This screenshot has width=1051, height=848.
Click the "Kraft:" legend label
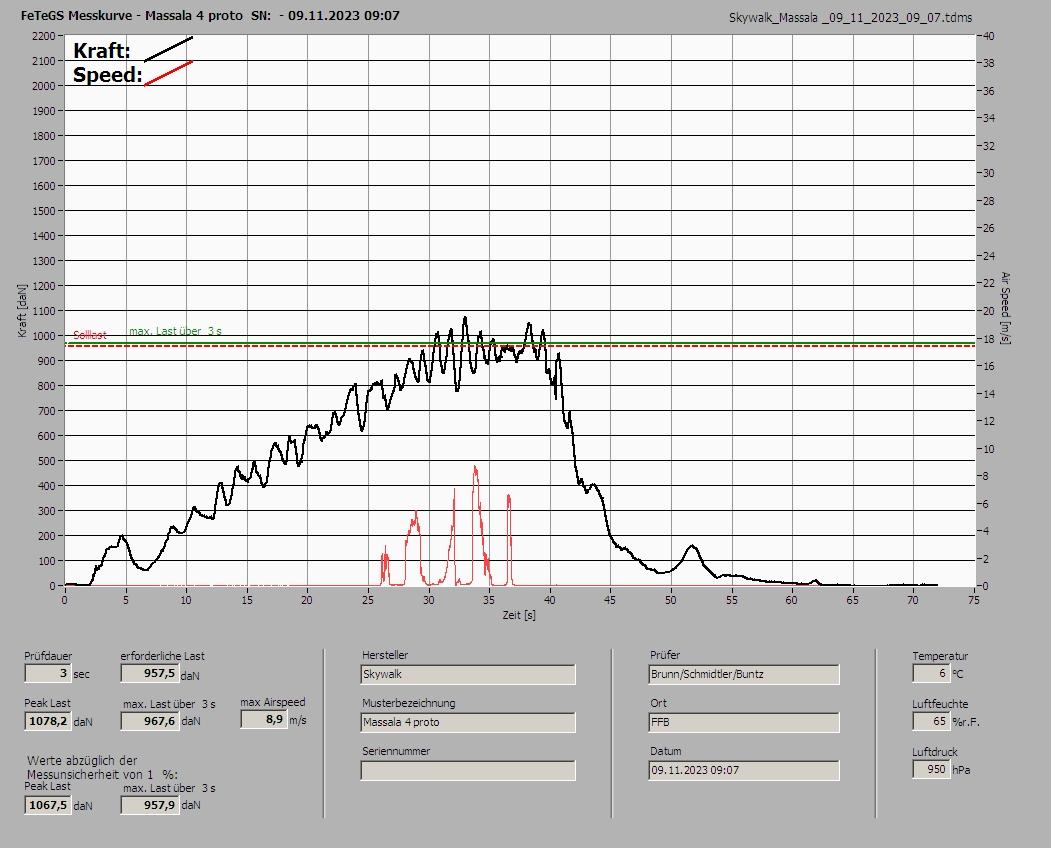[101, 51]
